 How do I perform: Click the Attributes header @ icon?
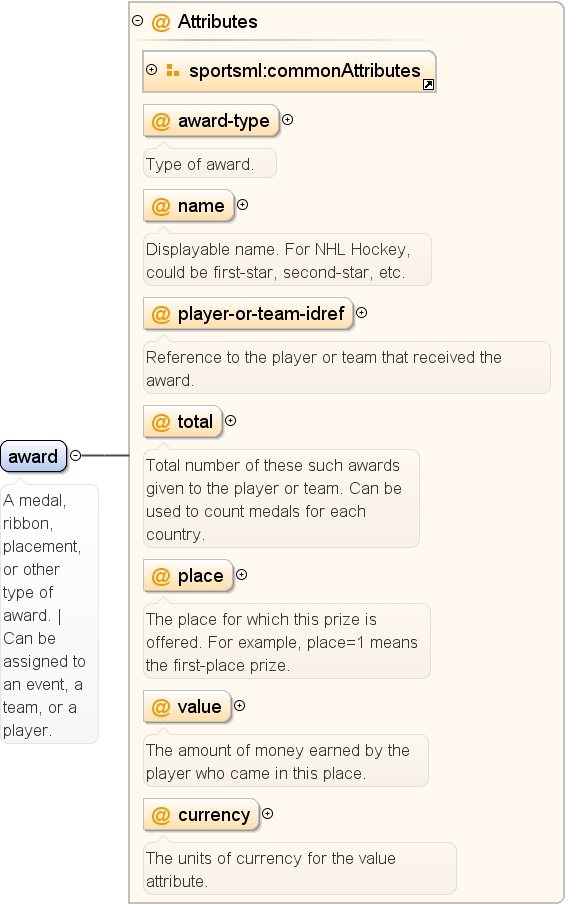[161, 22]
